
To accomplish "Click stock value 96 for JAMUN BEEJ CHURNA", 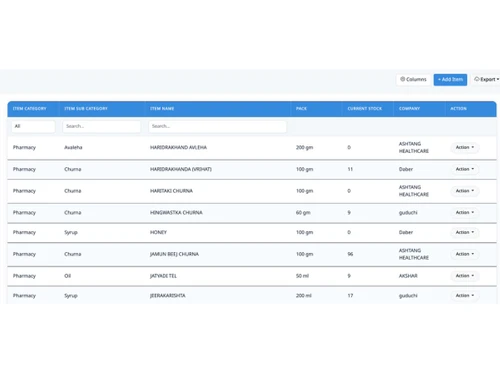I will 350,254.
